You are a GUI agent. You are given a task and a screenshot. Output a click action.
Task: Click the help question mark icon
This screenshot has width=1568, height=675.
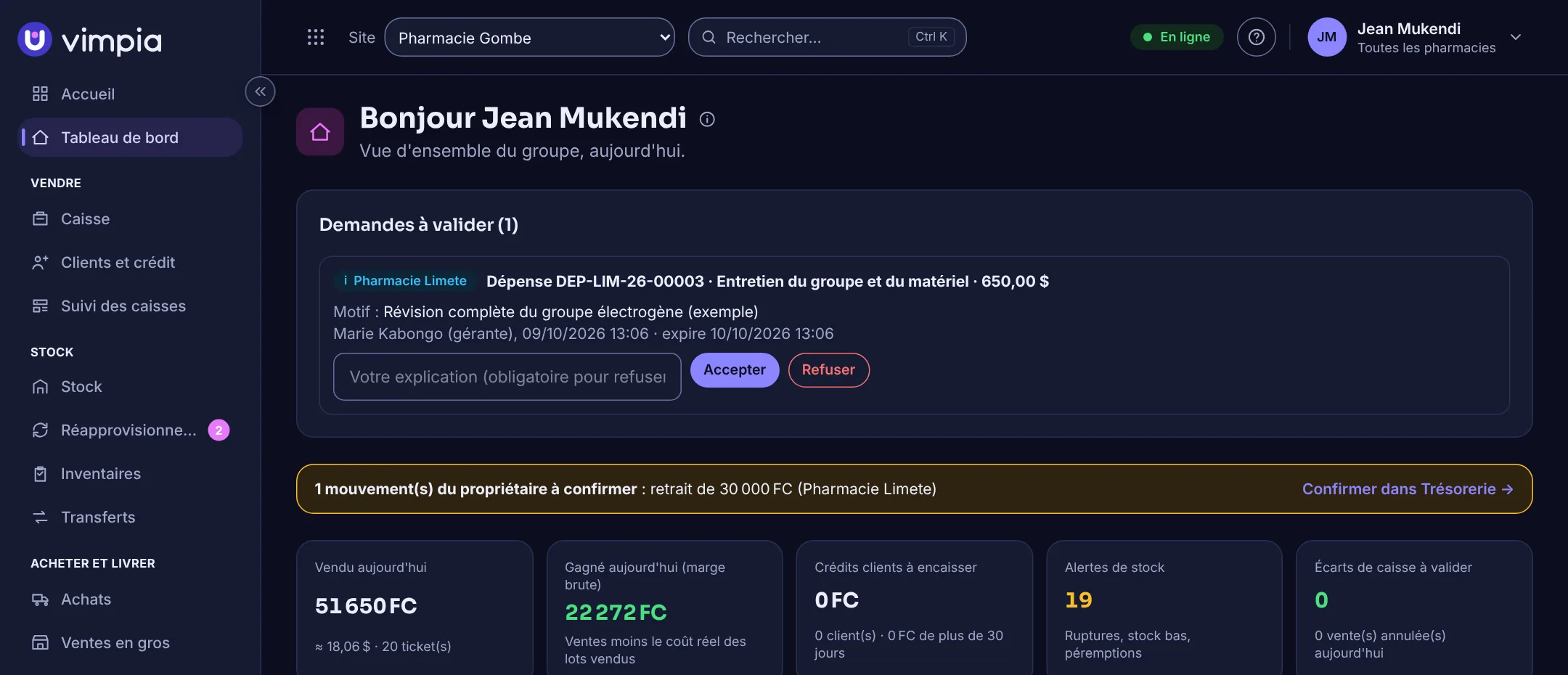point(1256,37)
